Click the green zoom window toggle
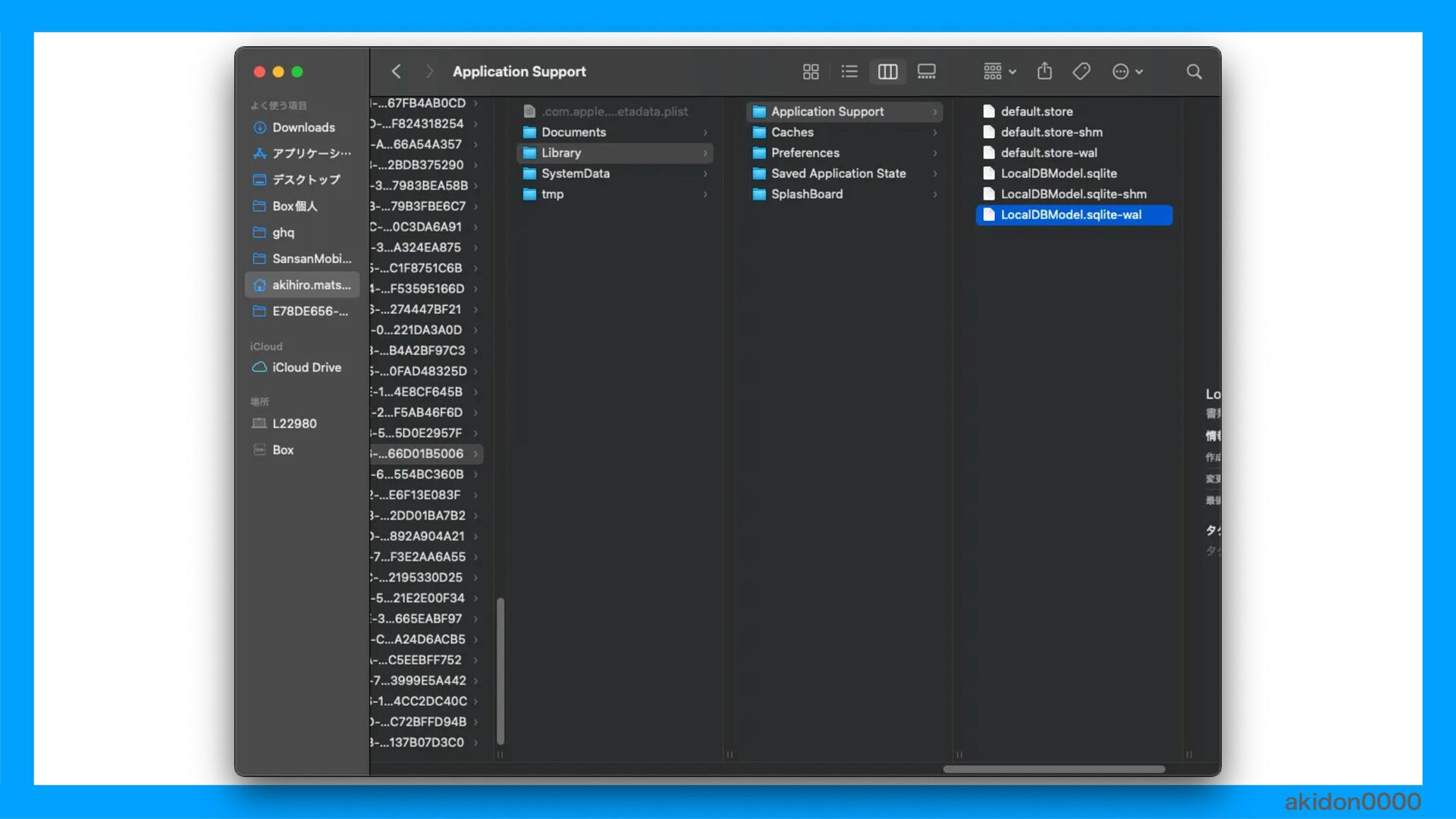 point(297,71)
